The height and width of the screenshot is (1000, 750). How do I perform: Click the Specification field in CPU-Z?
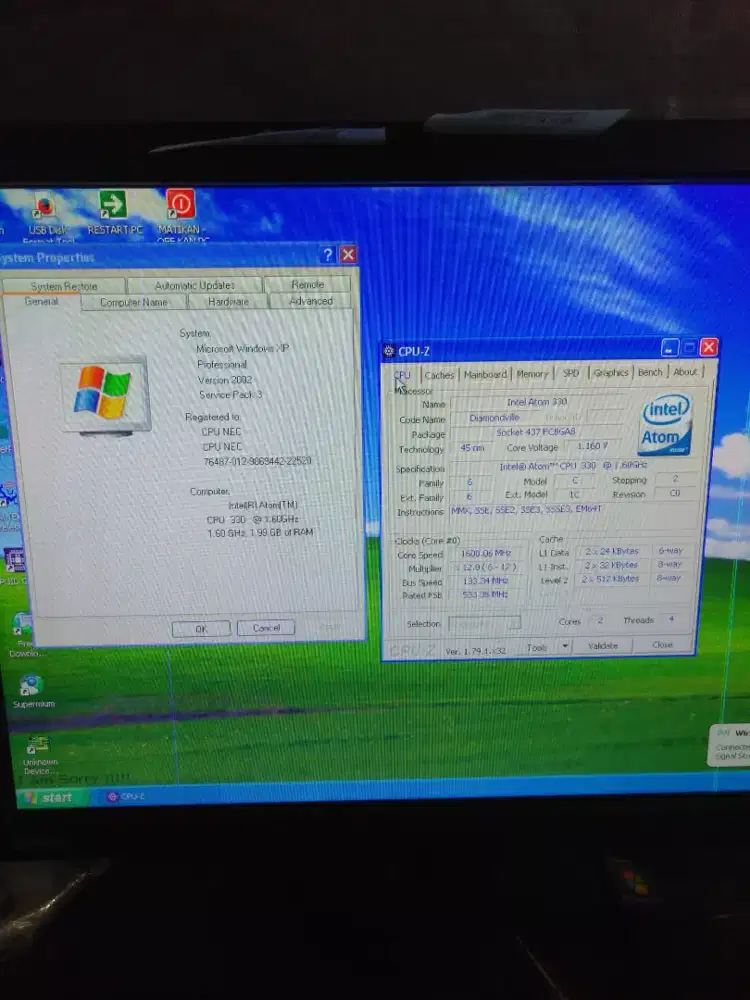(572, 466)
